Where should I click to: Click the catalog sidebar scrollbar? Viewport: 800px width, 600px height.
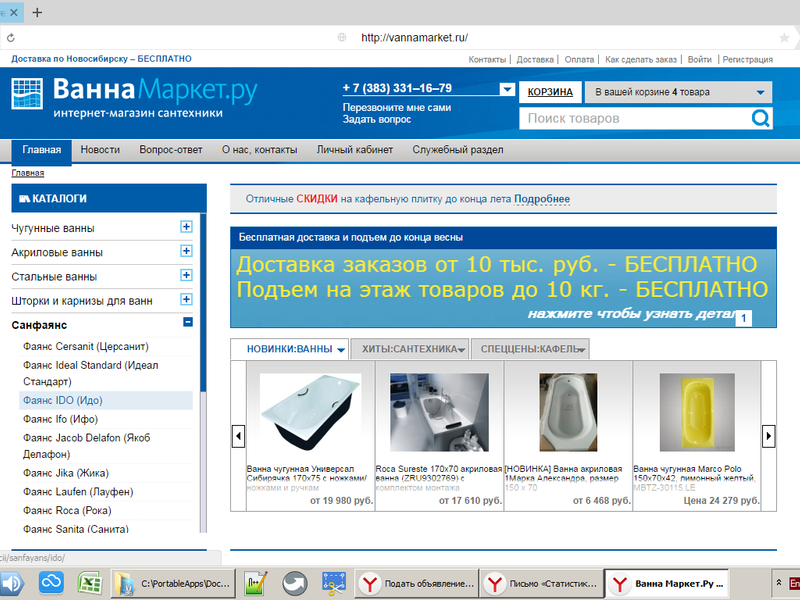204,372
